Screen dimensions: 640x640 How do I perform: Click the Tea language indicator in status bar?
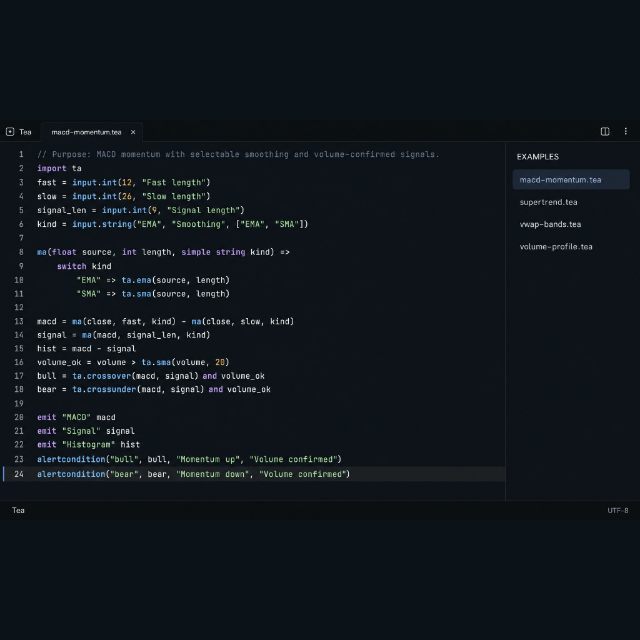click(18, 510)
